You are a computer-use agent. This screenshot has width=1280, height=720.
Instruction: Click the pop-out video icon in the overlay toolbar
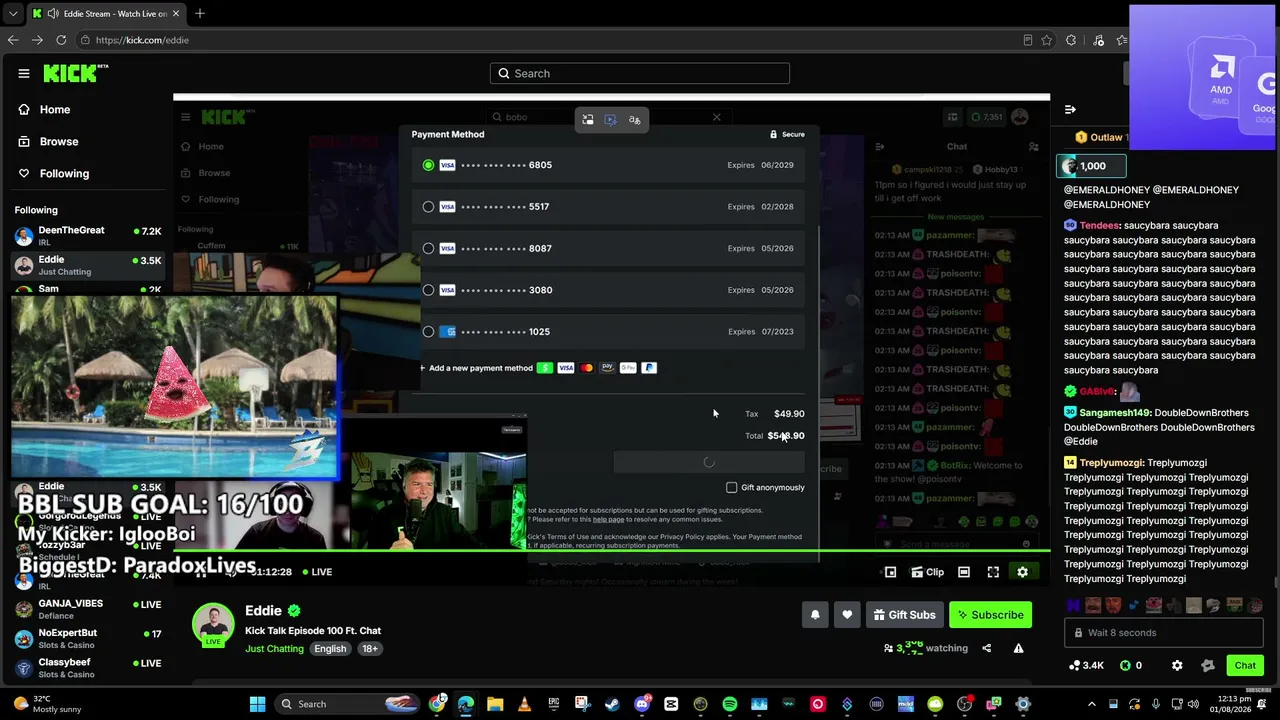(588, 120)
